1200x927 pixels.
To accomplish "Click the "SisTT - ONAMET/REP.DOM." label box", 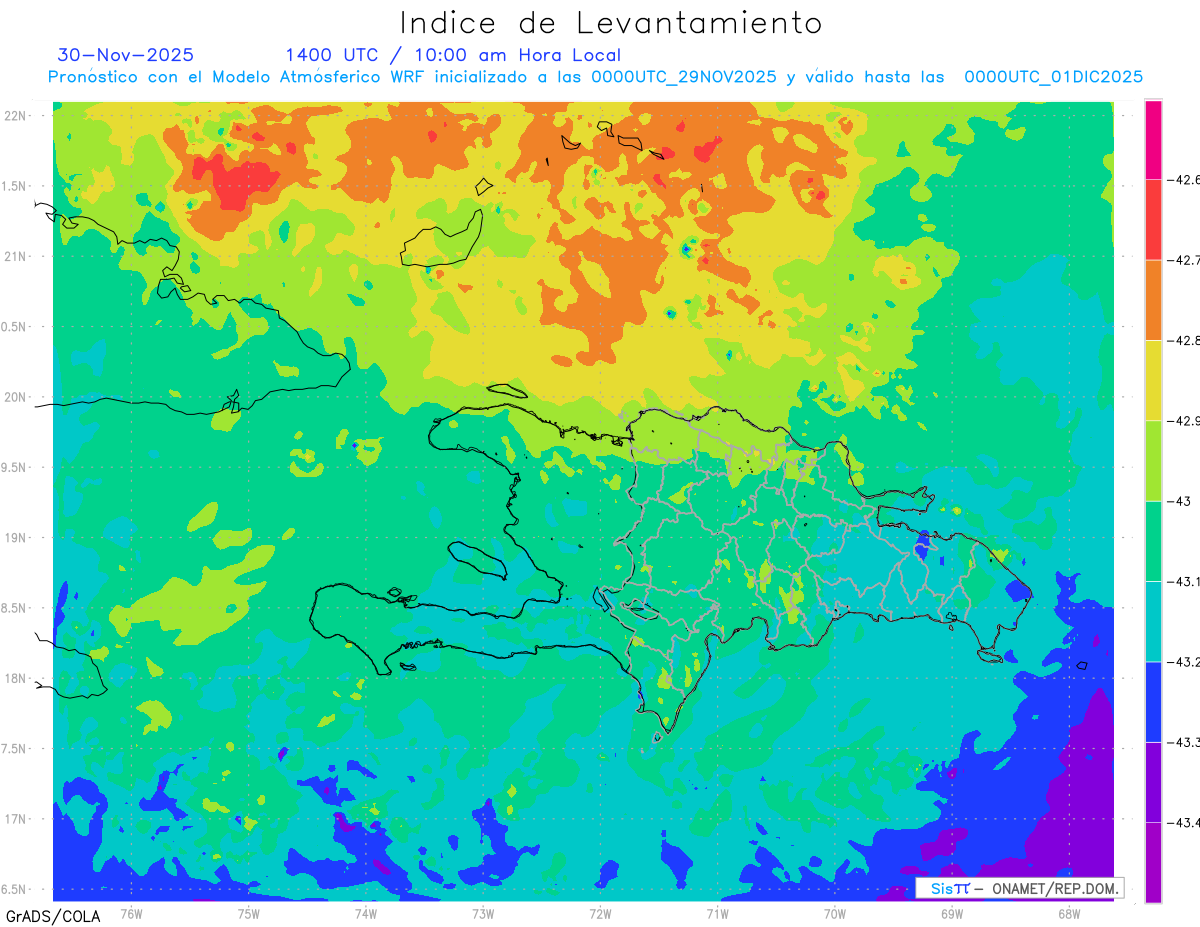I will coord(1019,888).
